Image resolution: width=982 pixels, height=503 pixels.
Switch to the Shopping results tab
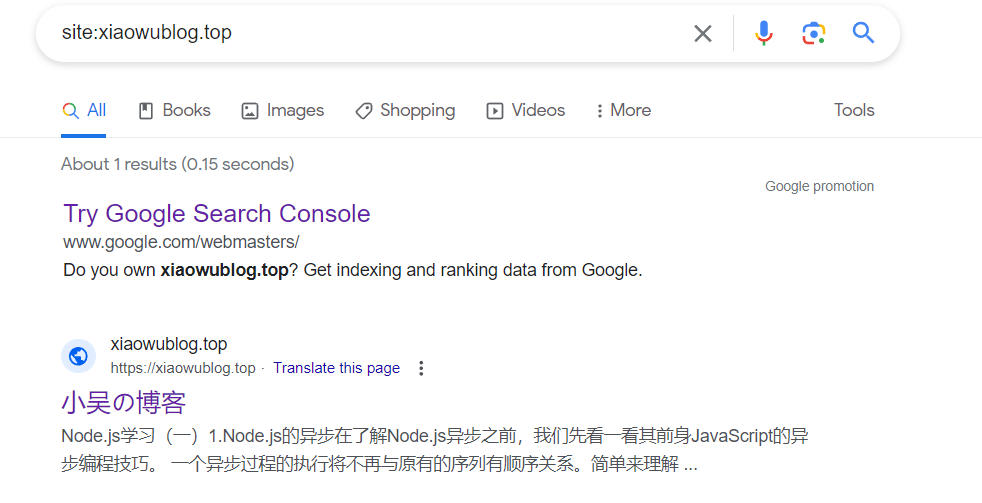(405, 111)
